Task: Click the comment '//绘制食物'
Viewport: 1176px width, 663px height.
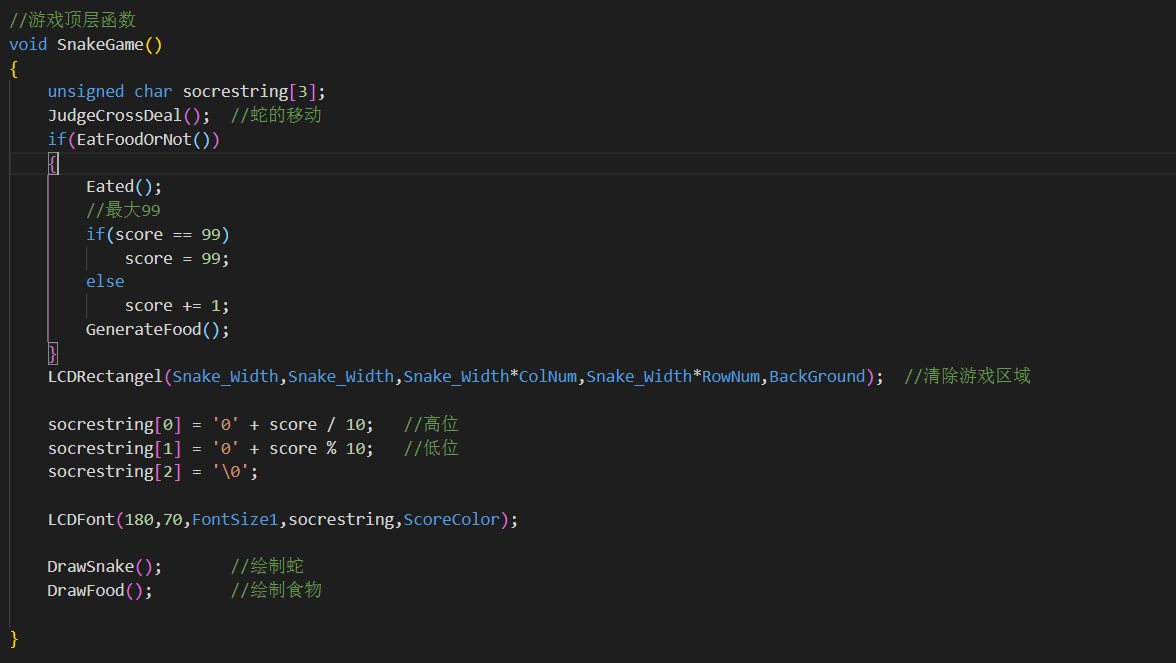Action: [x=276, y=590]
